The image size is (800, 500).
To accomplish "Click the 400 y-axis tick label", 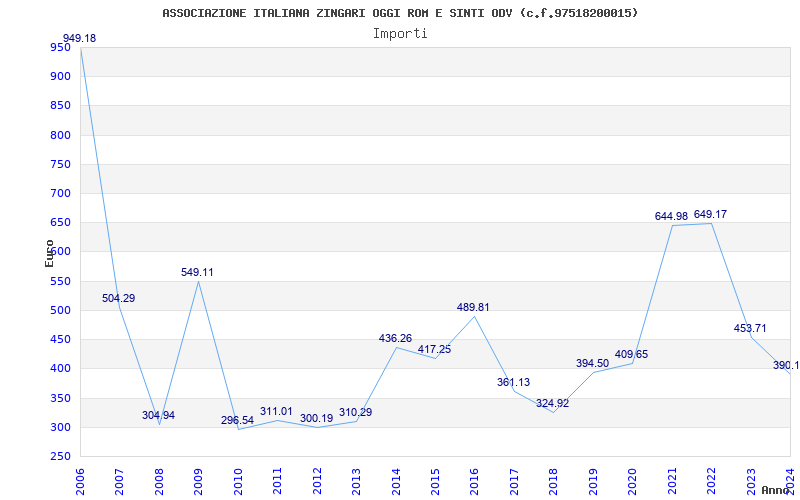I will coord(60,368).
